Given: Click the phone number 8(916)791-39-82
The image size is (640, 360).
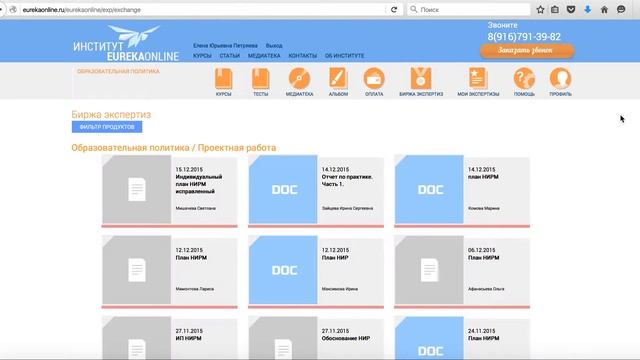Looking at the screenshot, I should (524, 37).
